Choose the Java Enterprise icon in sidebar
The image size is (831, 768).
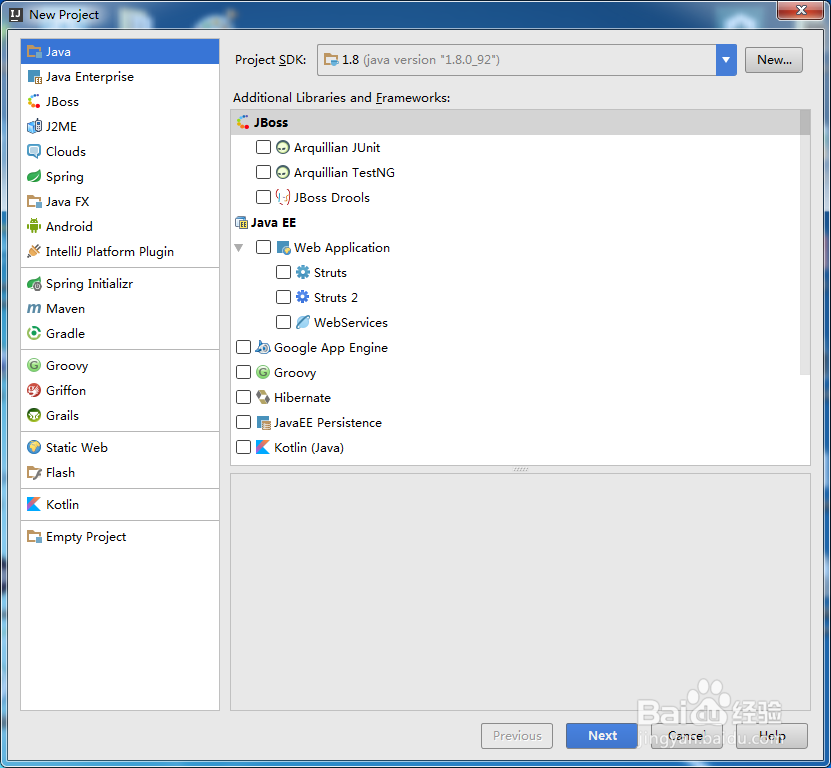[34, 77]
